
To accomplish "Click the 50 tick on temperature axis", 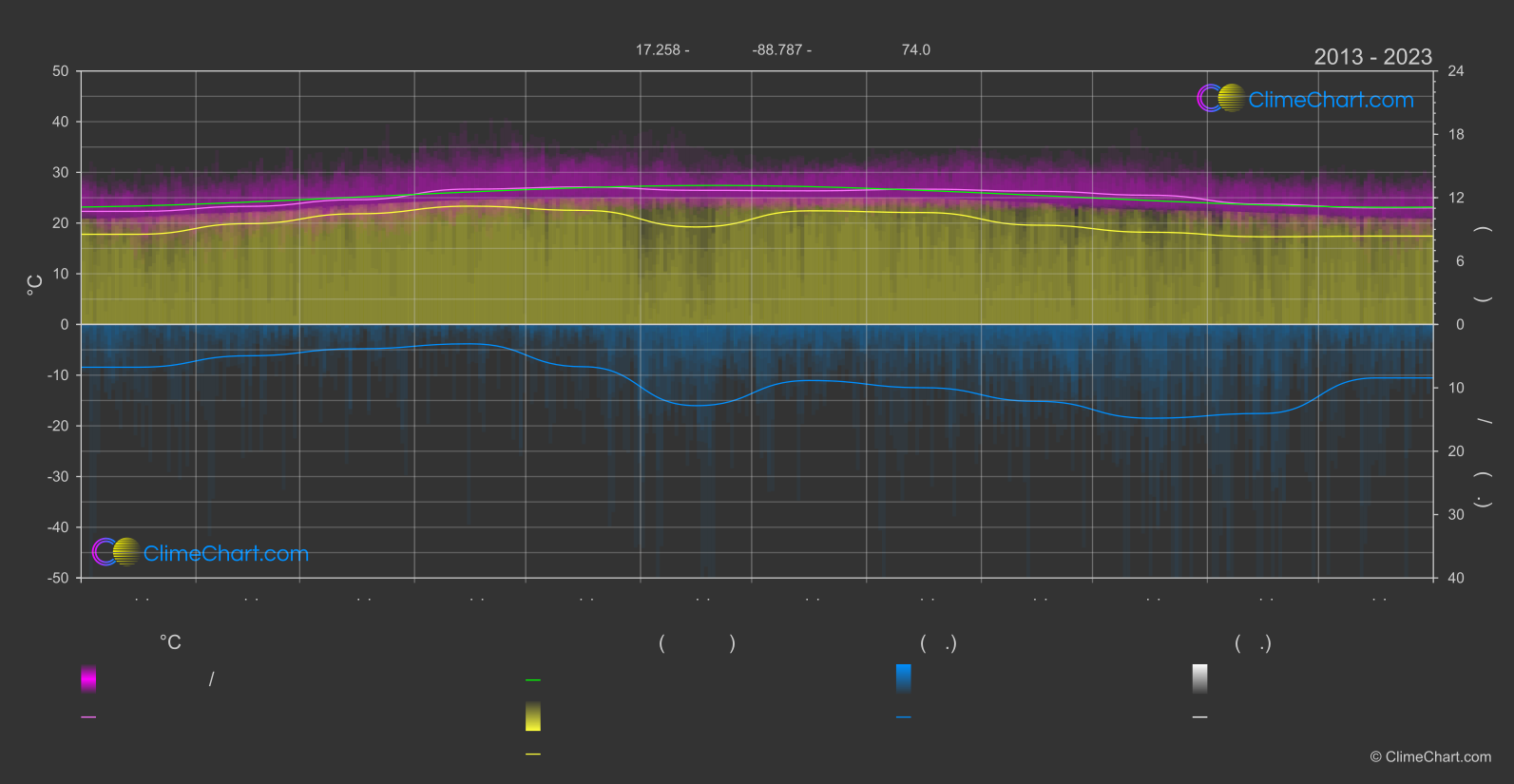I will (61, 71).
